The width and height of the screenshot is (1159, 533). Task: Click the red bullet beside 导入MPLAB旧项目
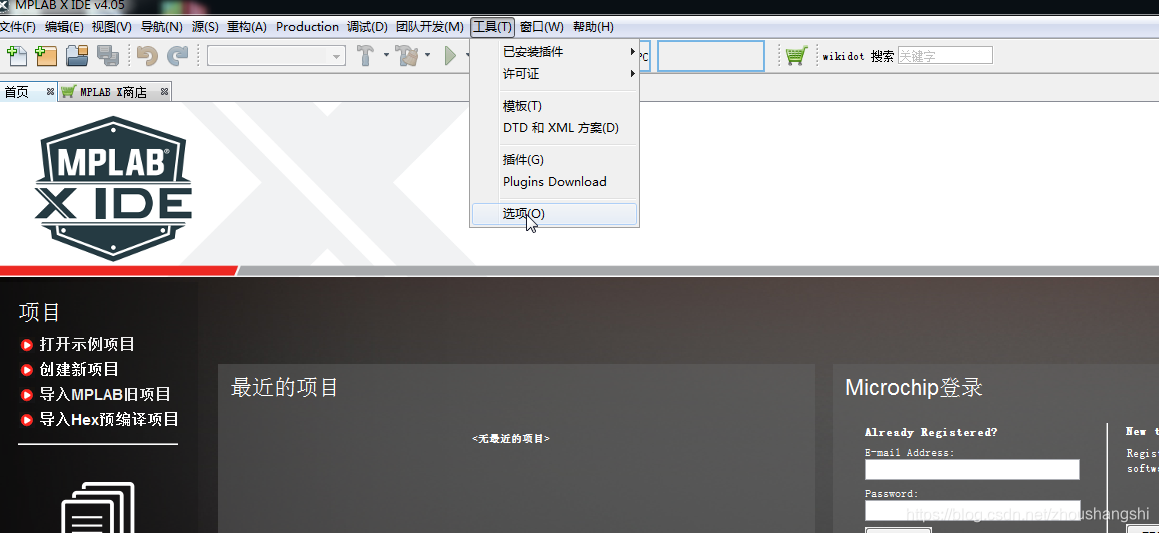[x=27, y=395]
